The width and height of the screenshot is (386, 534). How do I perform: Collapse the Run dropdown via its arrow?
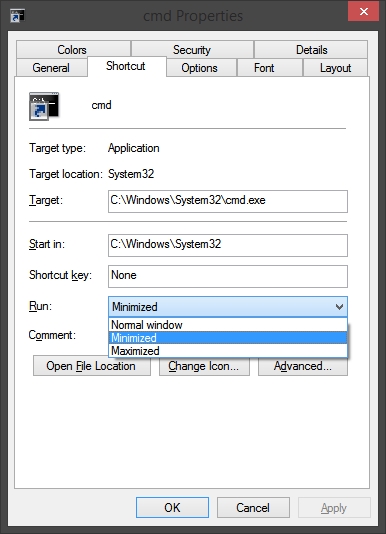click(x=339, y=307)
